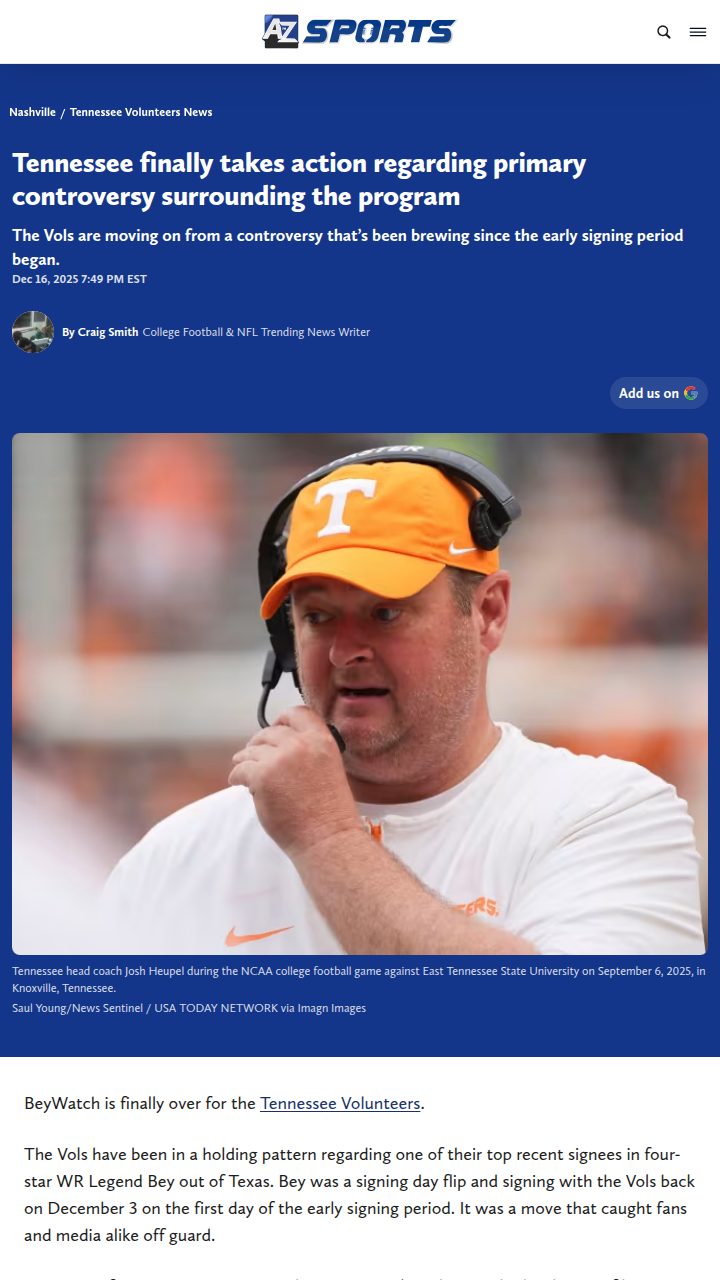720x1280 pixels.
Task: Go to the Nashville breadcrumb
Action: coord(33,112)
